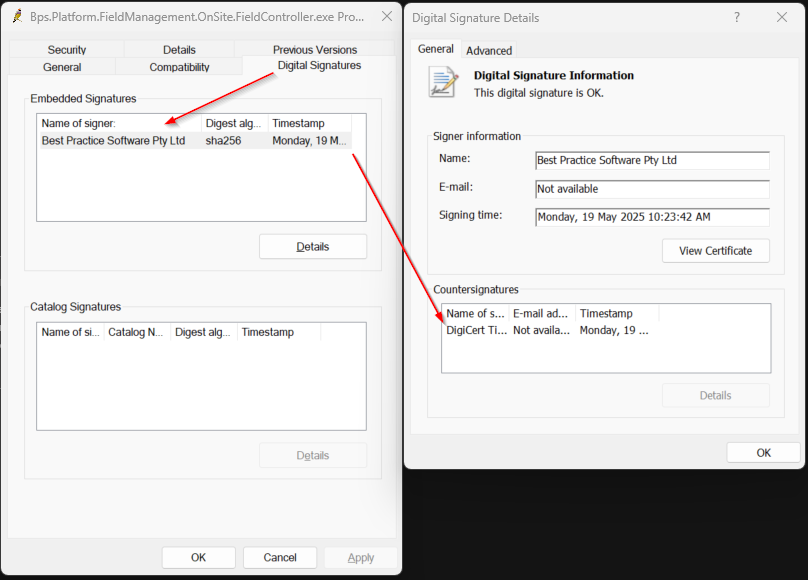Open View Certificate
Viewport: 808px width, 580px height.
(715, 251)
